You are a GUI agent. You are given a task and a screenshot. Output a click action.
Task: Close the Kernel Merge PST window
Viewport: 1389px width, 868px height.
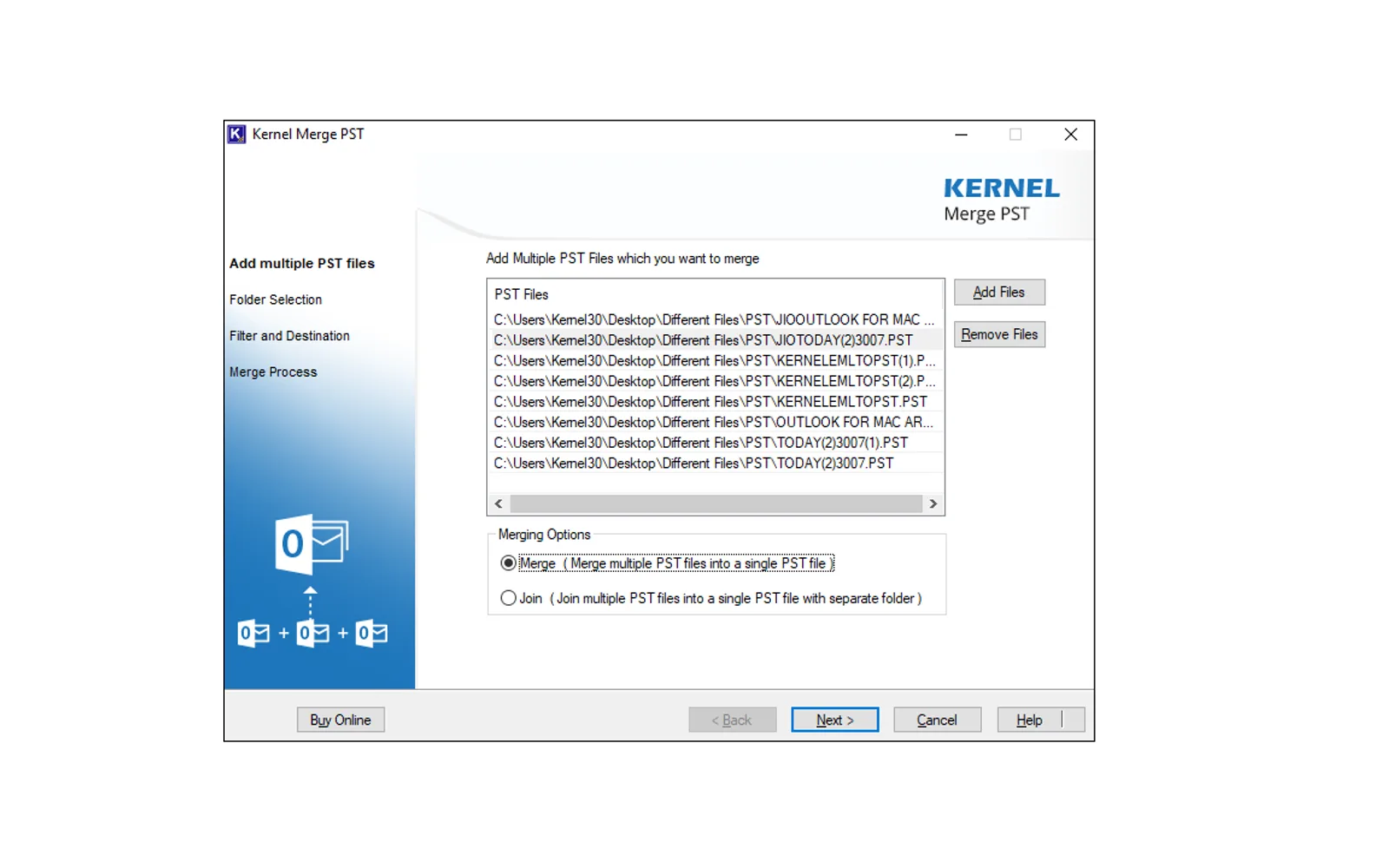click(1070, 135)
